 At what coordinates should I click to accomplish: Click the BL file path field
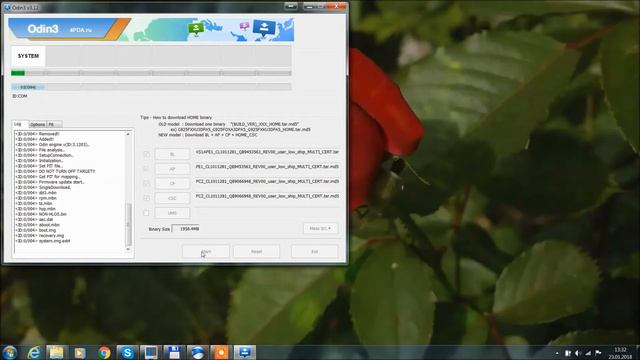(x=267, y=152)
